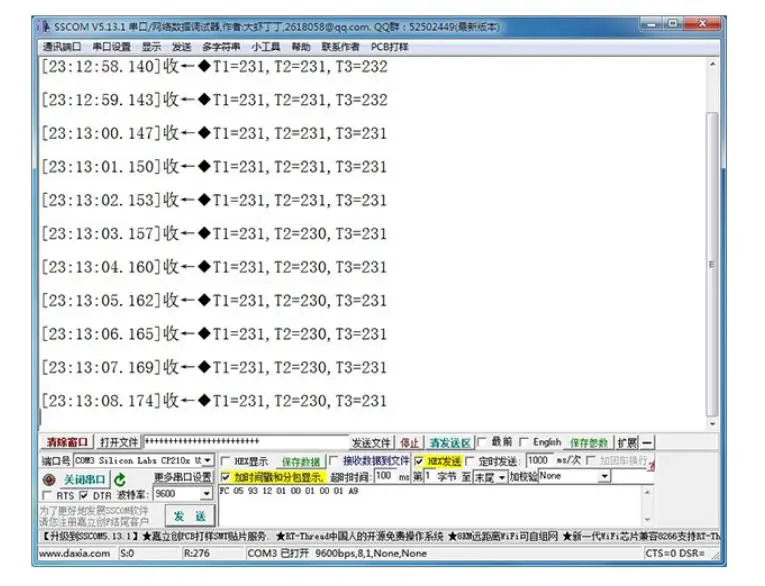Click the green refresh ports arrow icon
This screenshot has width=765, height=586.
coord(120,480)
